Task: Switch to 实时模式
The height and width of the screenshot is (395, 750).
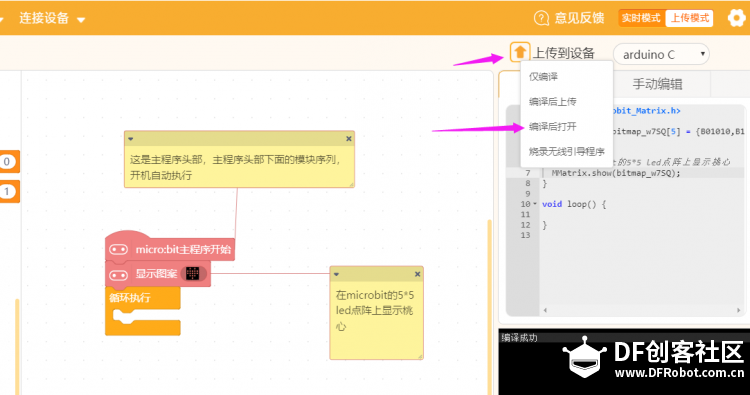Action: (x=641, y=18)
